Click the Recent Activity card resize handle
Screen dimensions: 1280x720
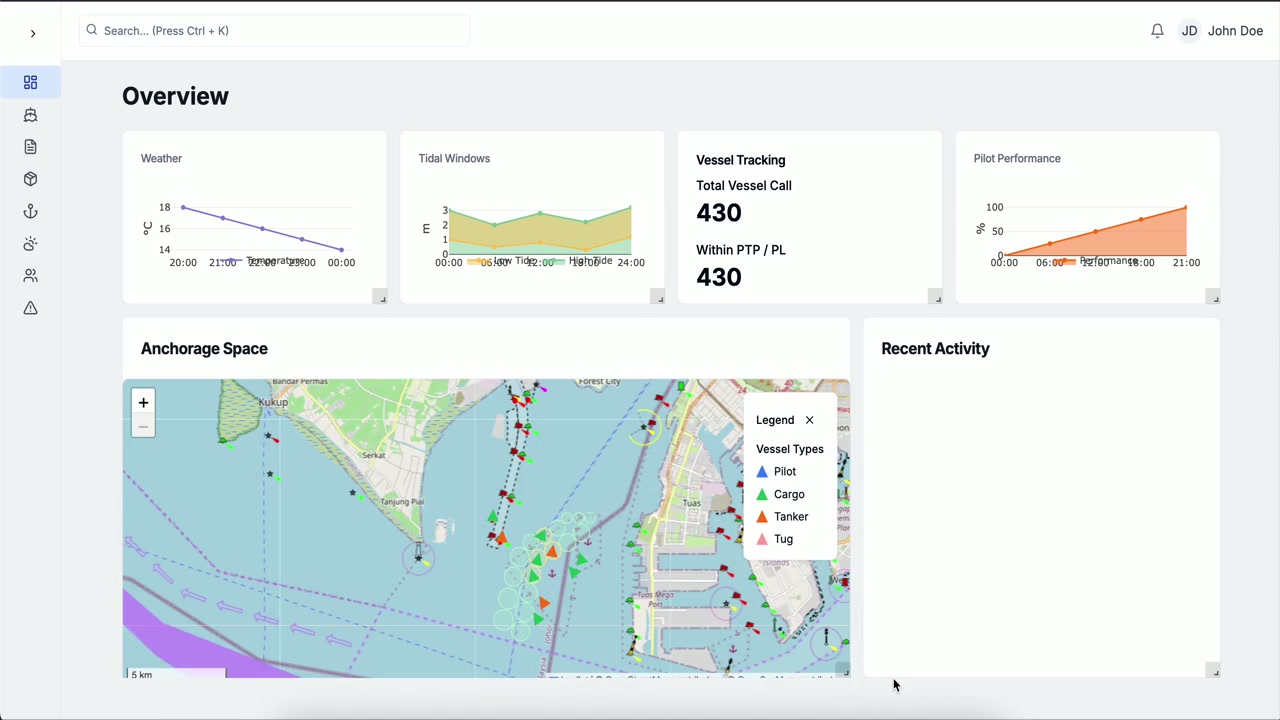1213,671
